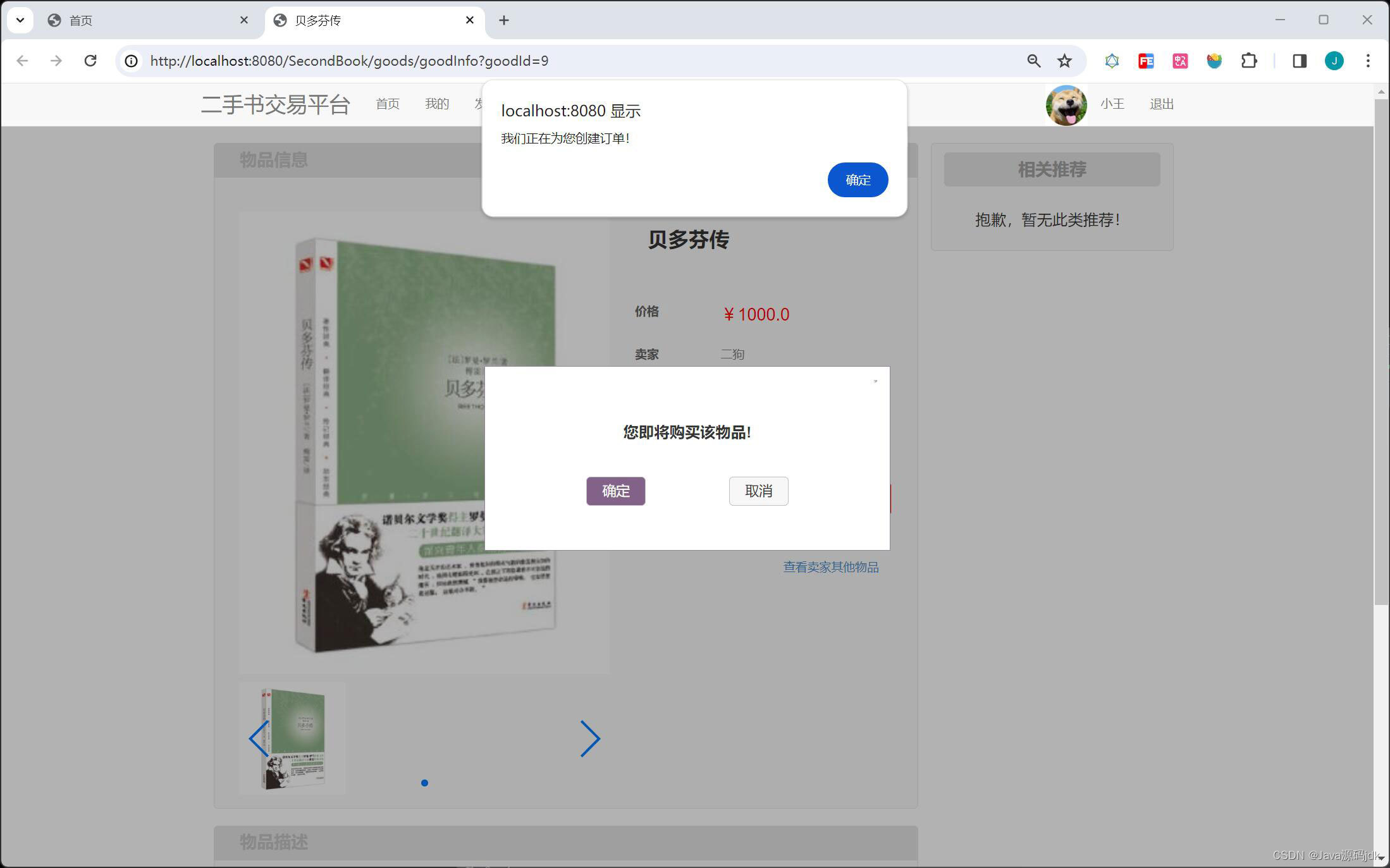The image size is (1390, 868).
Task: Click the red FE extension icon
Action: 1146,61
